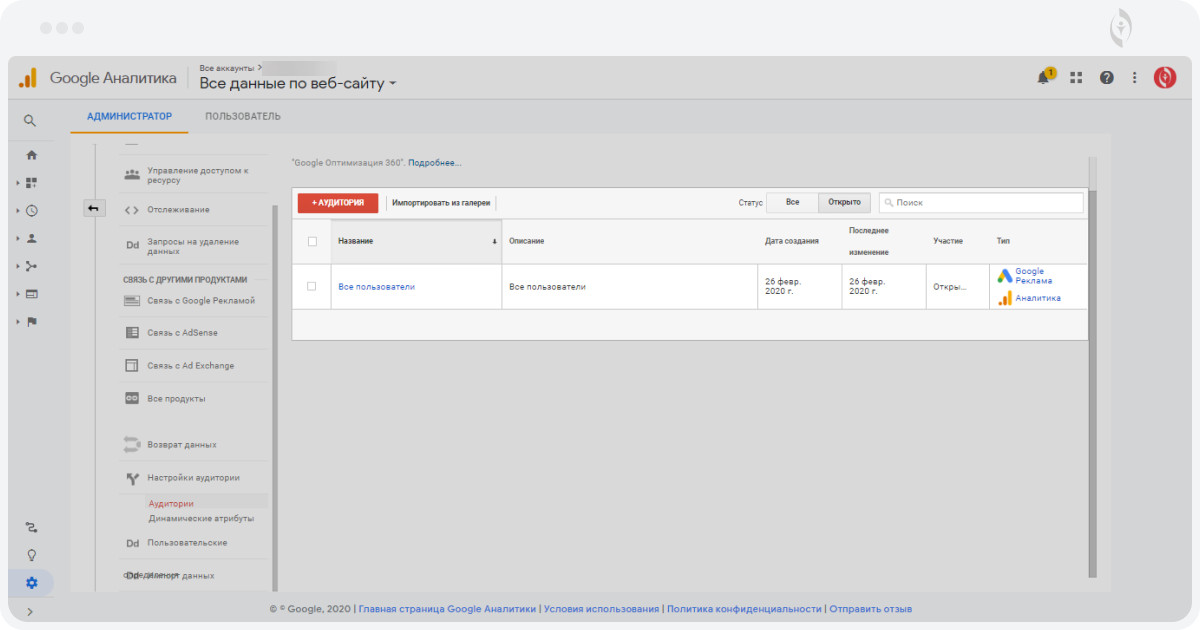Open notifications bell icon

click(x=1045, y=77)
